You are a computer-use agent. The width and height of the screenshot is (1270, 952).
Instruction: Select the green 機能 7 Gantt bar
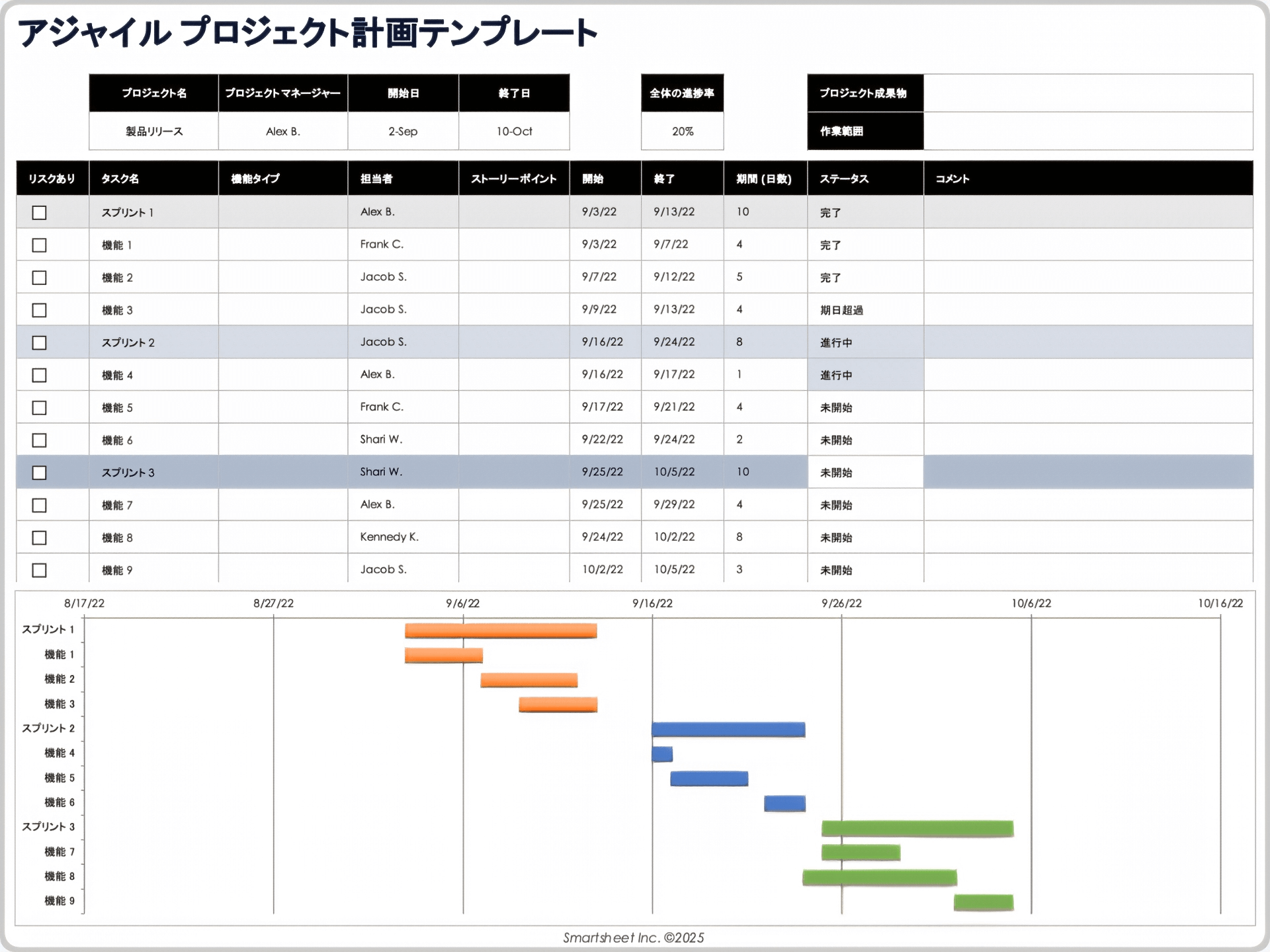click(861, 853)
